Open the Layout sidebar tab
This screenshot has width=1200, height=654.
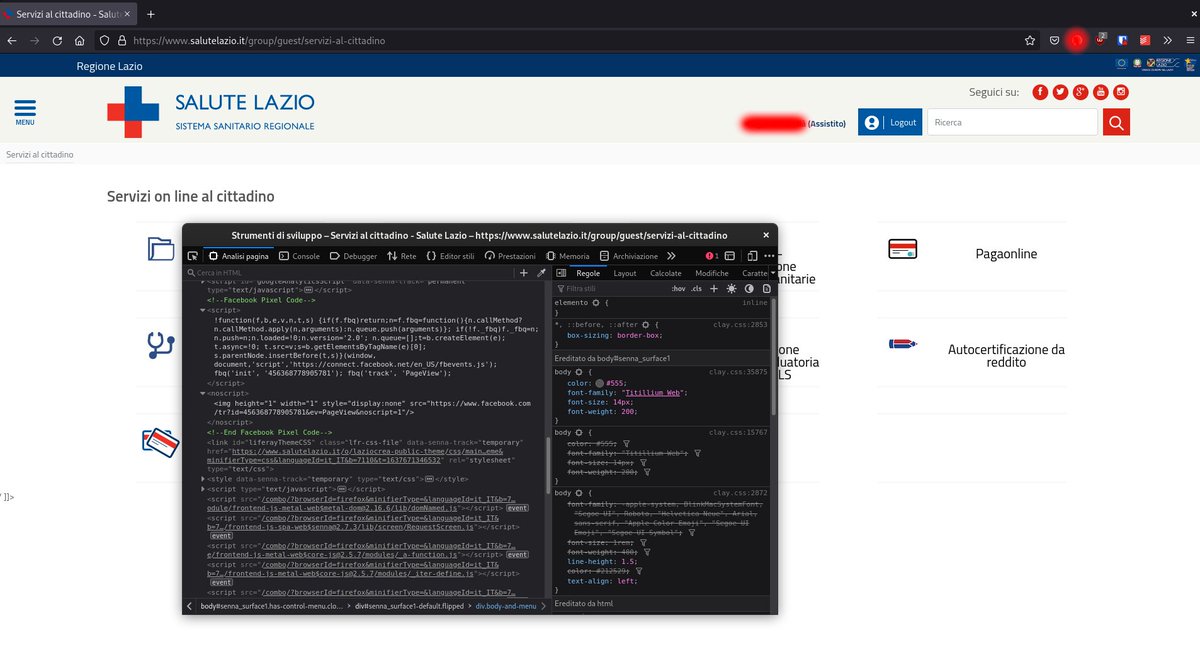625,272
